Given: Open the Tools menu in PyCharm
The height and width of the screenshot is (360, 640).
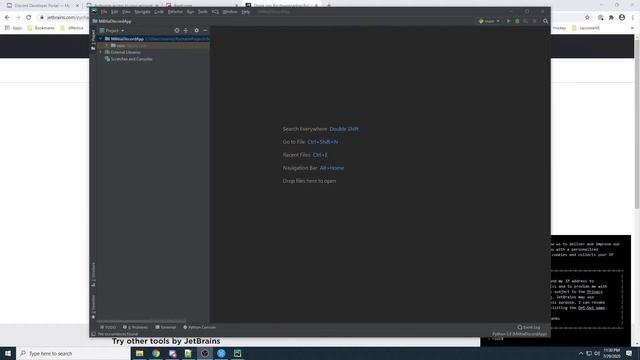Looking at the screenshot, I should [x=203, y=12].
